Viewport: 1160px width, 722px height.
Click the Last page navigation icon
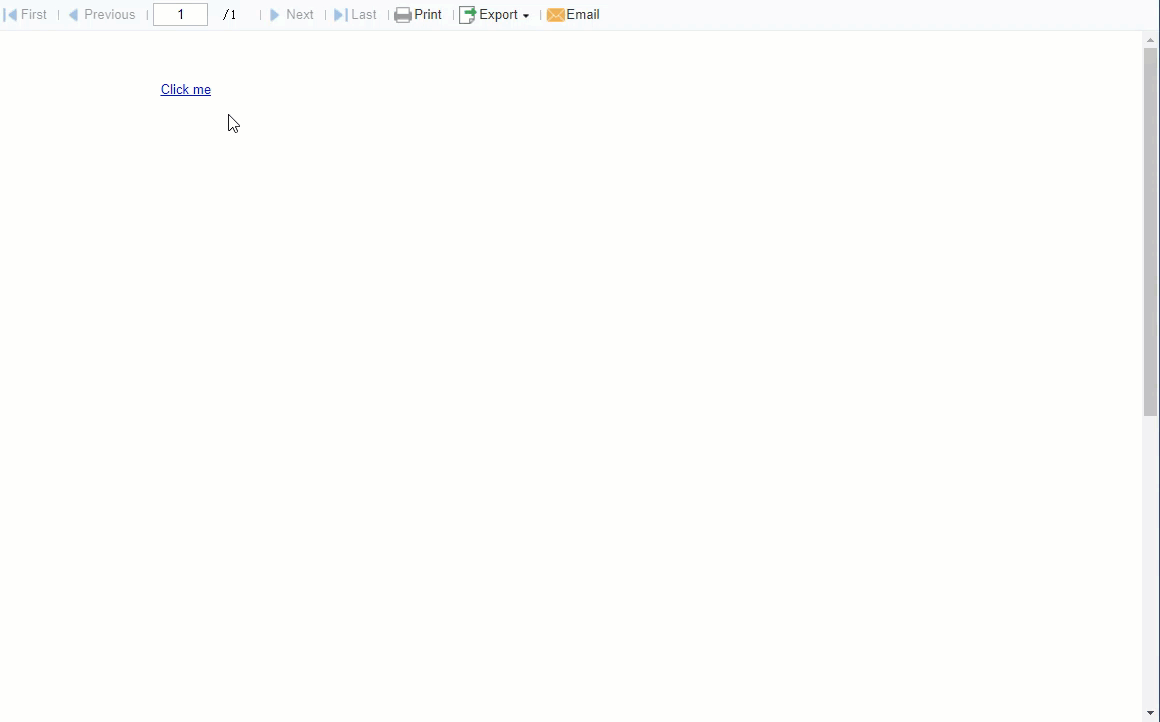click(340, 14)
